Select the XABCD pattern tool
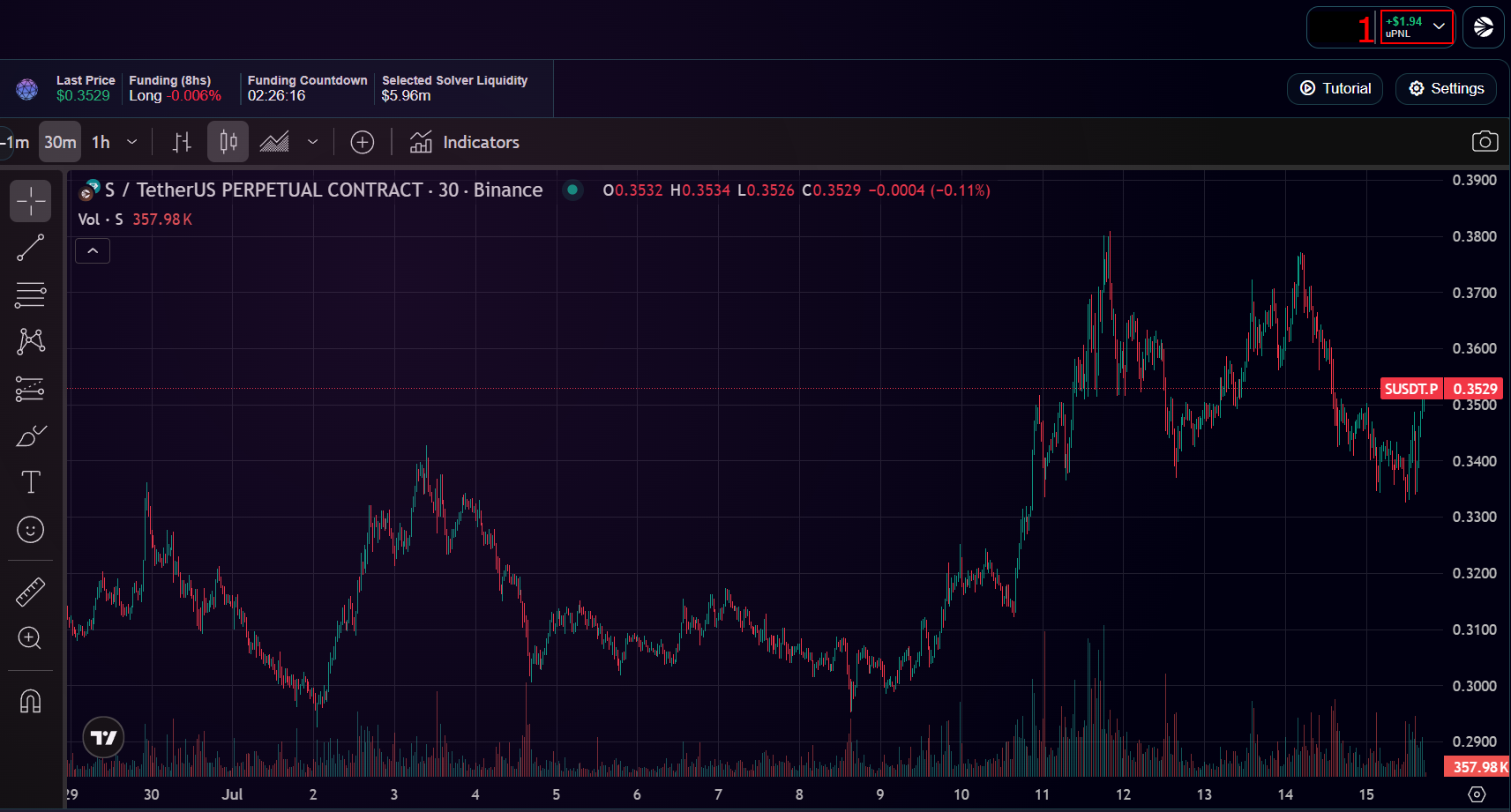1511x812 pixels. pyautogui.click(x=30, y=341)
